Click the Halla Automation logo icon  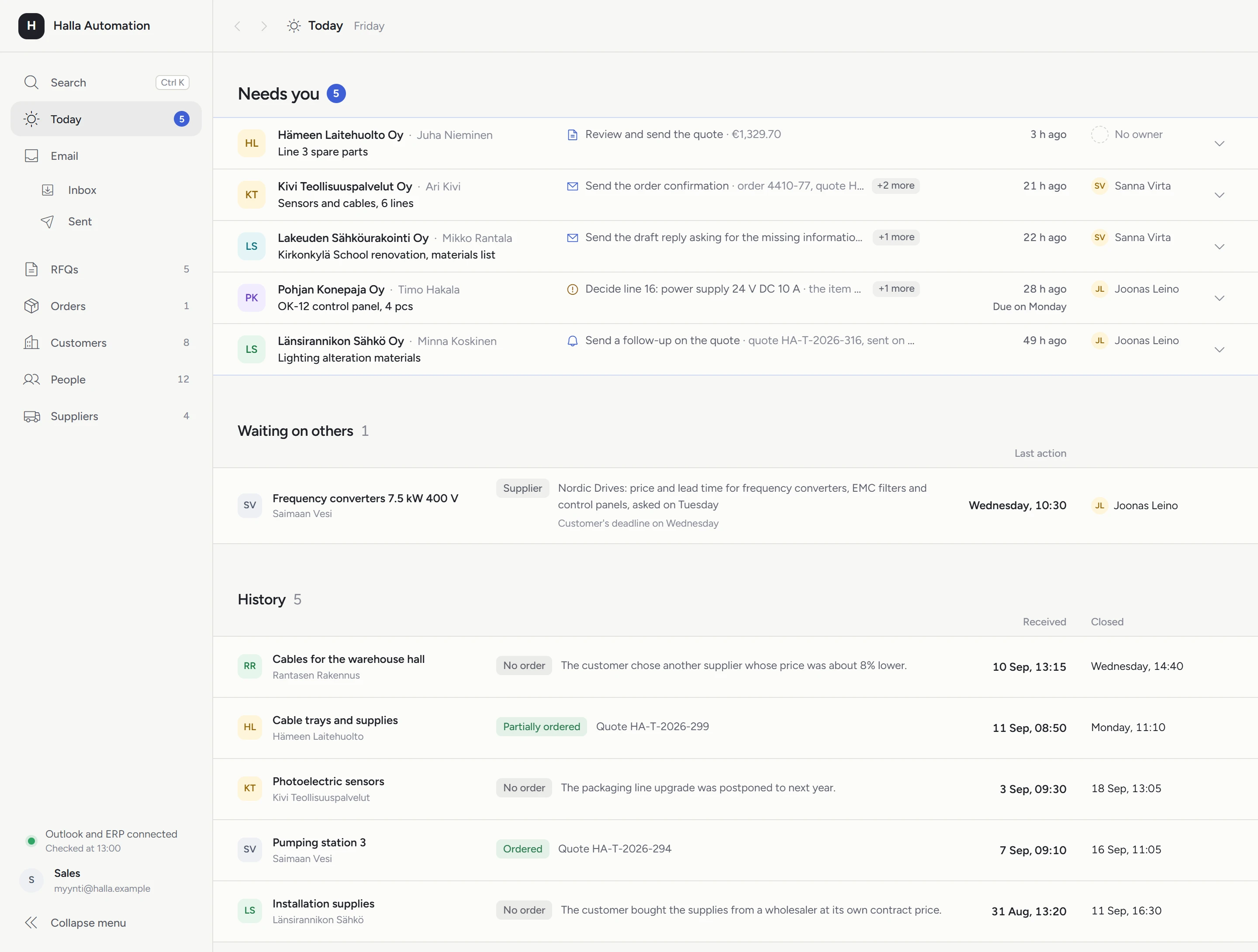[31, 26]
